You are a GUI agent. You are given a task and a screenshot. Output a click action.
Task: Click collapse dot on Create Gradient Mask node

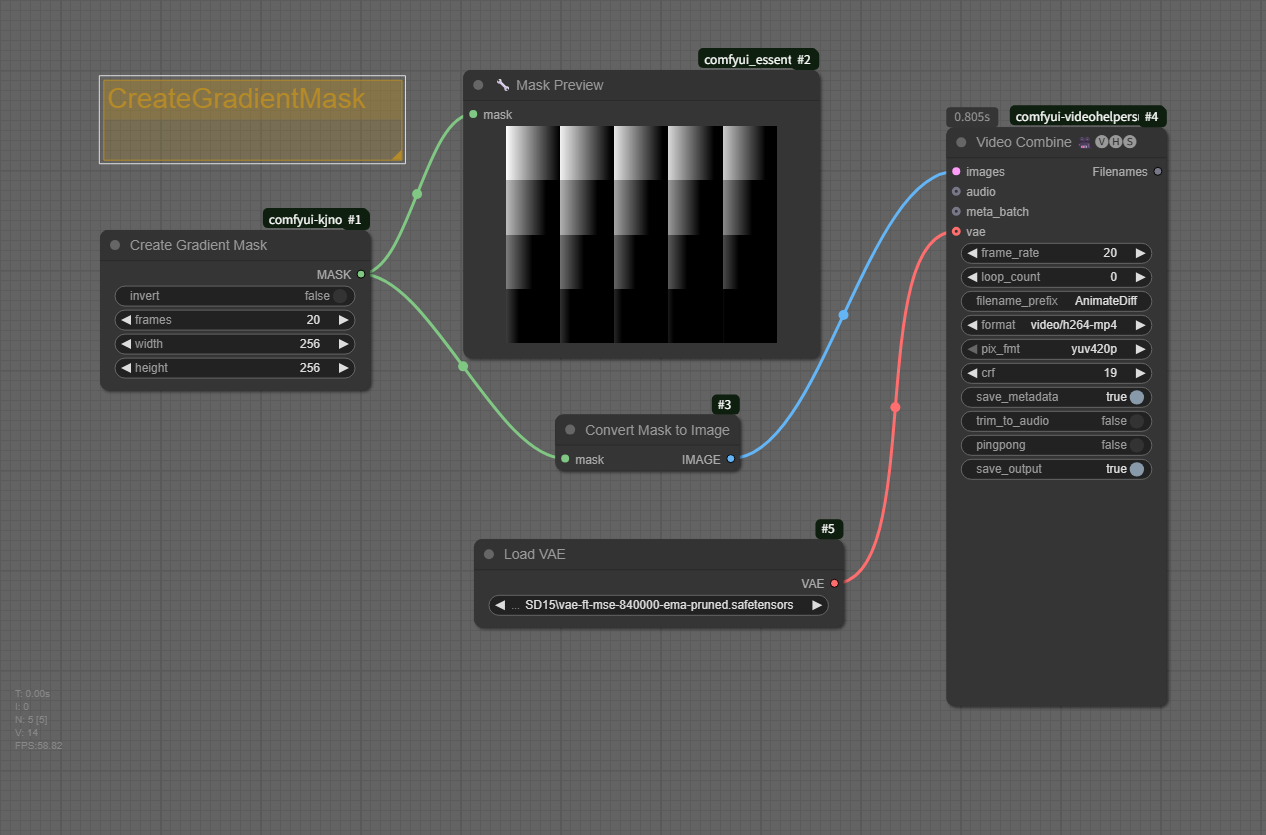coord(115,245)
